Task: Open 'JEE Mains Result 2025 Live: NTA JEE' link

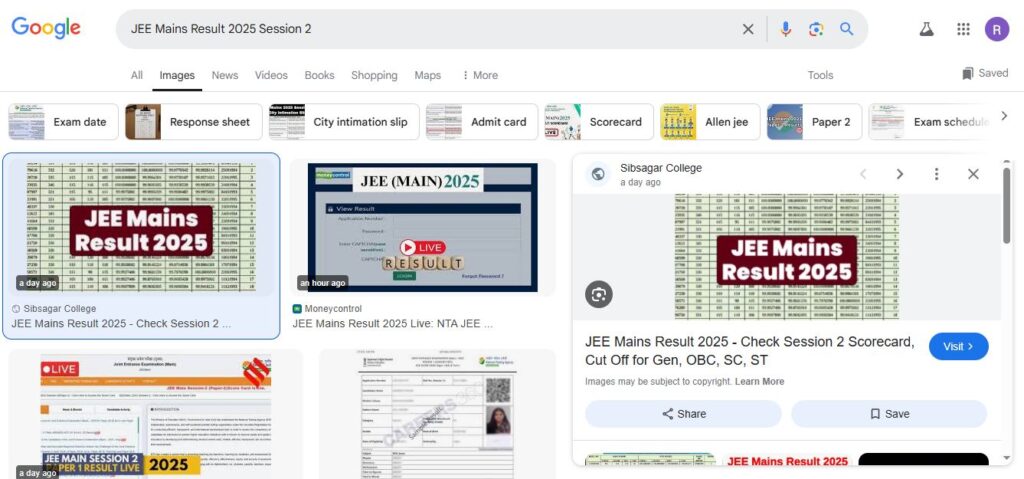Action: point(392,323)
